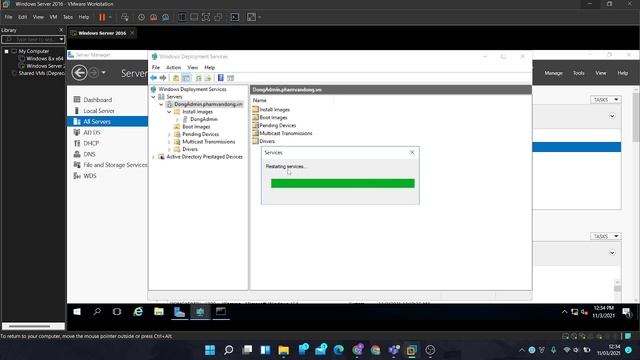Open the VMware Tabs menu
Image resolution: width=640 pixels, height=360 pixels.
(68, 17)
